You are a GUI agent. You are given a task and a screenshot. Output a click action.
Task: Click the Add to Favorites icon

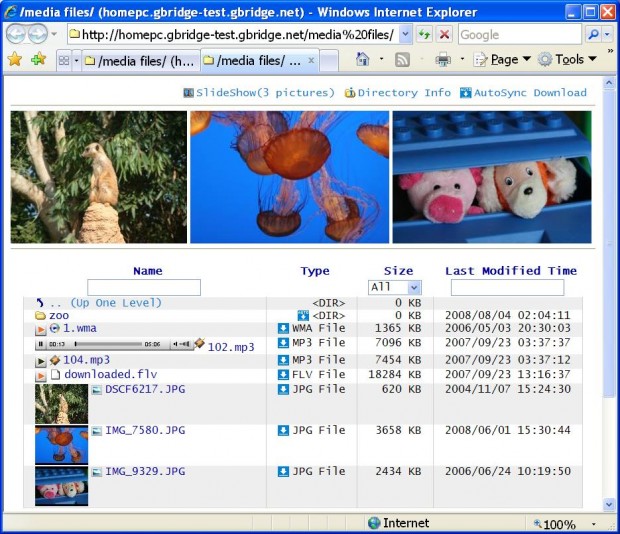[38, 60]
